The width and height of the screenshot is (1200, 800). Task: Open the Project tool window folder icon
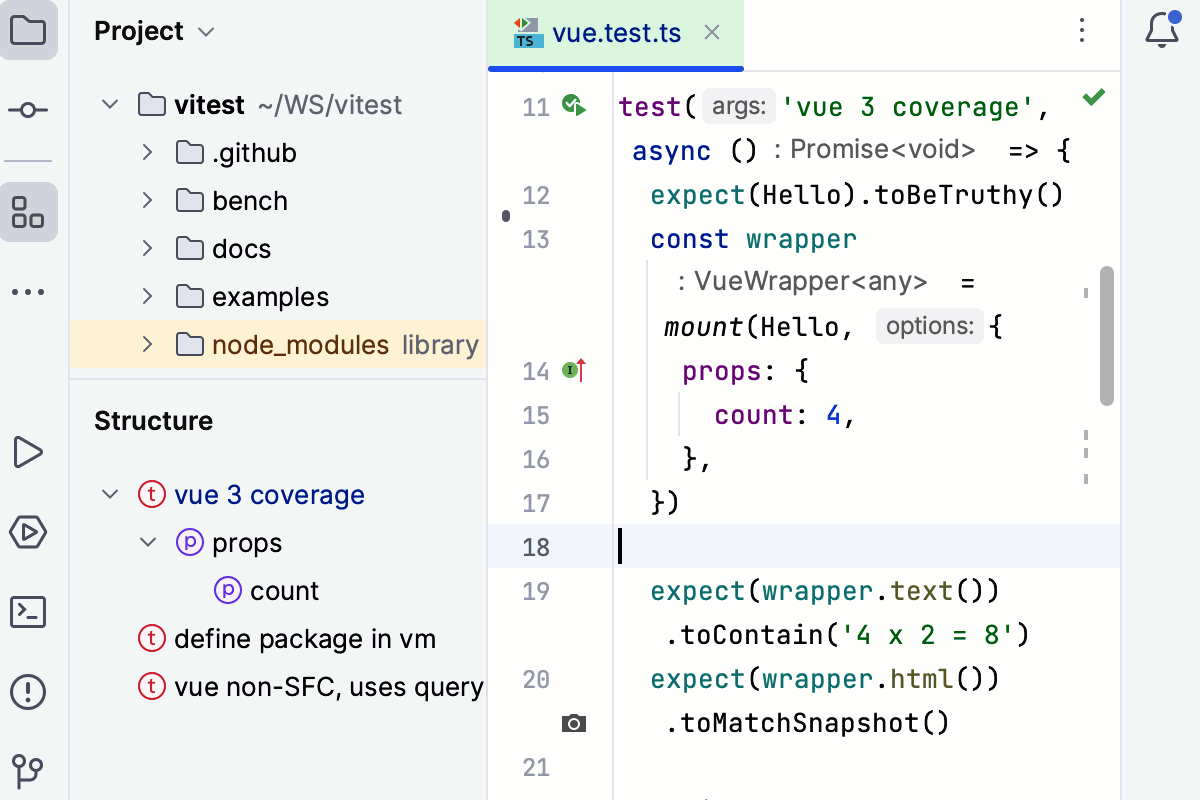[x=29, y=31]
